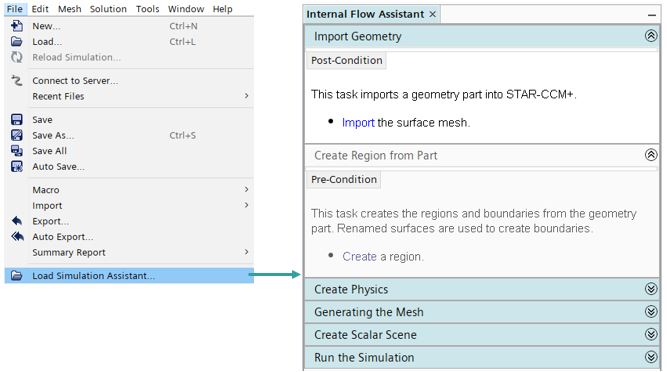The width and height of the screenshot is (667, 372).
Task: Close the Internal Flow Assistant tab
Action: point(433,14)
